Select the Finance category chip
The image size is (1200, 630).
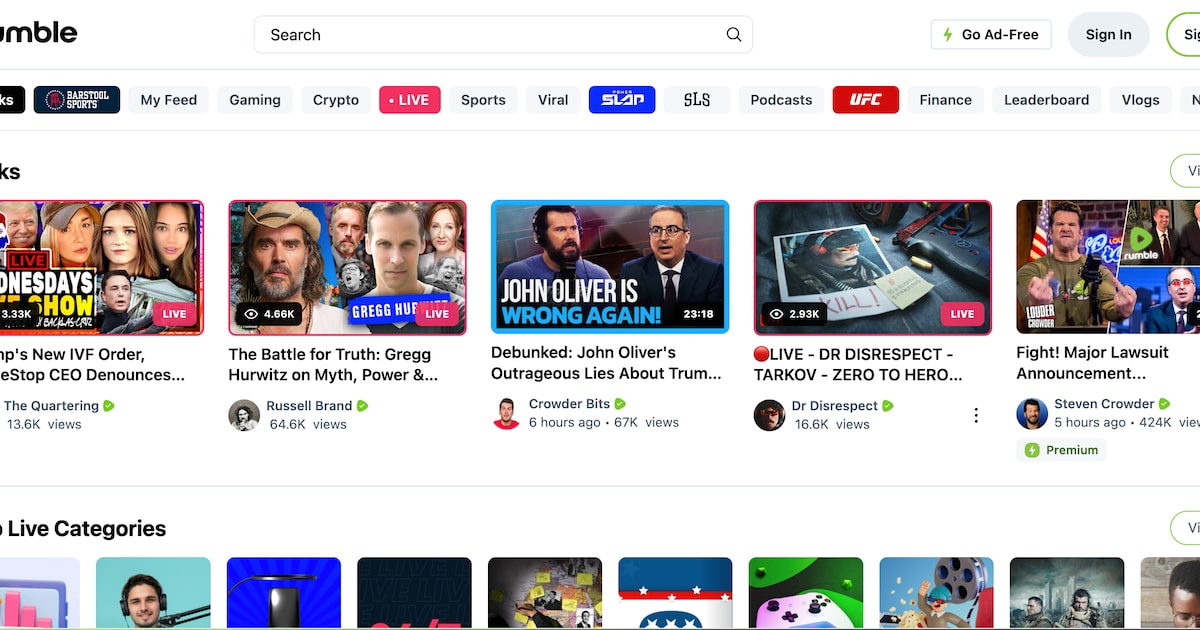(946, 100)
